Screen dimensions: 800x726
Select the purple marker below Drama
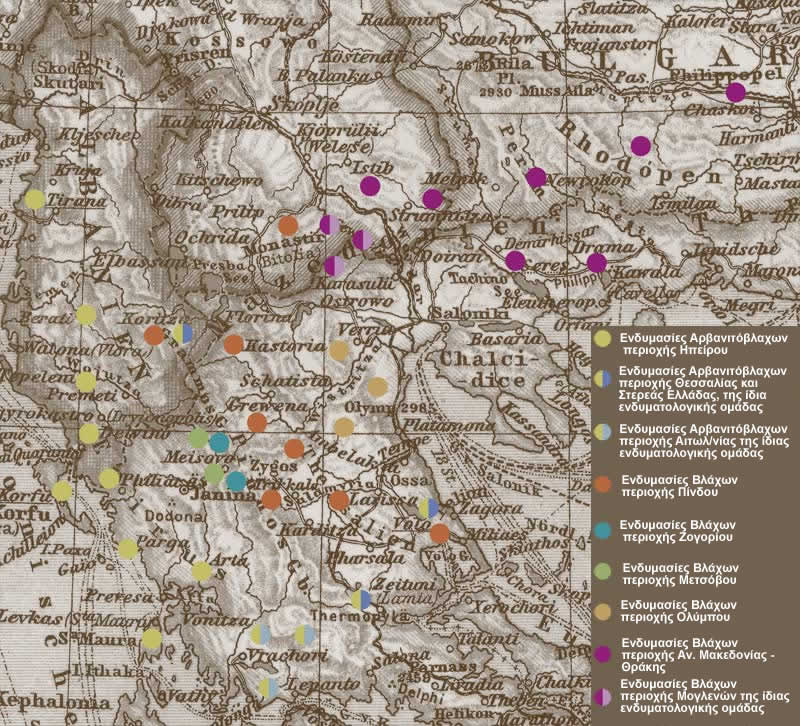(596, 263)
